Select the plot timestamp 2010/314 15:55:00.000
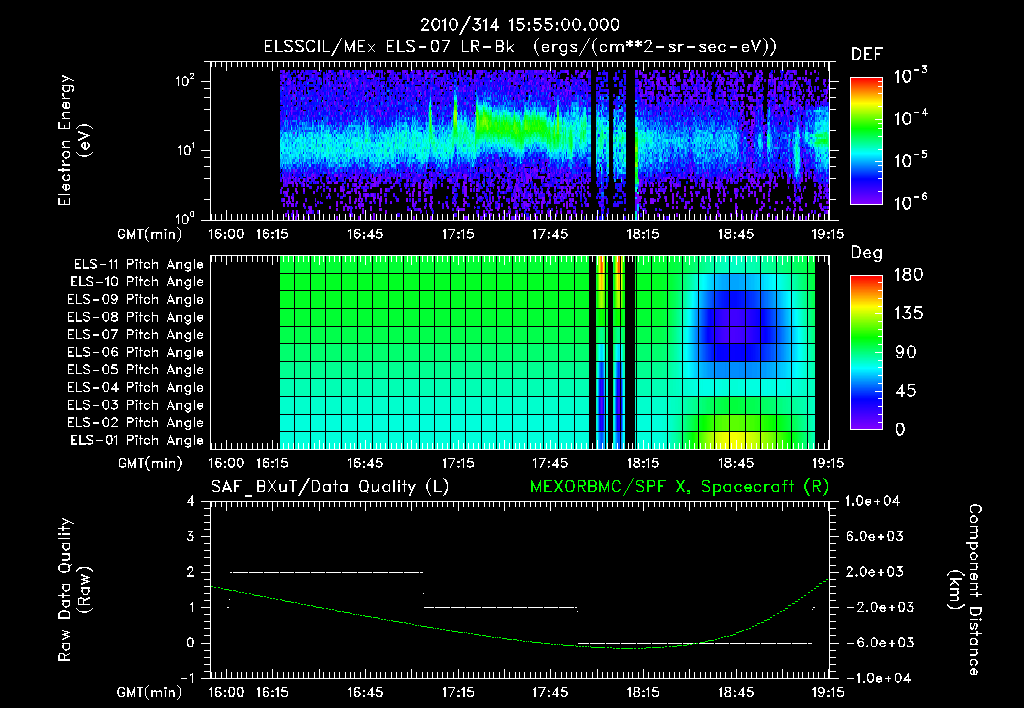 tap(519, 25)
